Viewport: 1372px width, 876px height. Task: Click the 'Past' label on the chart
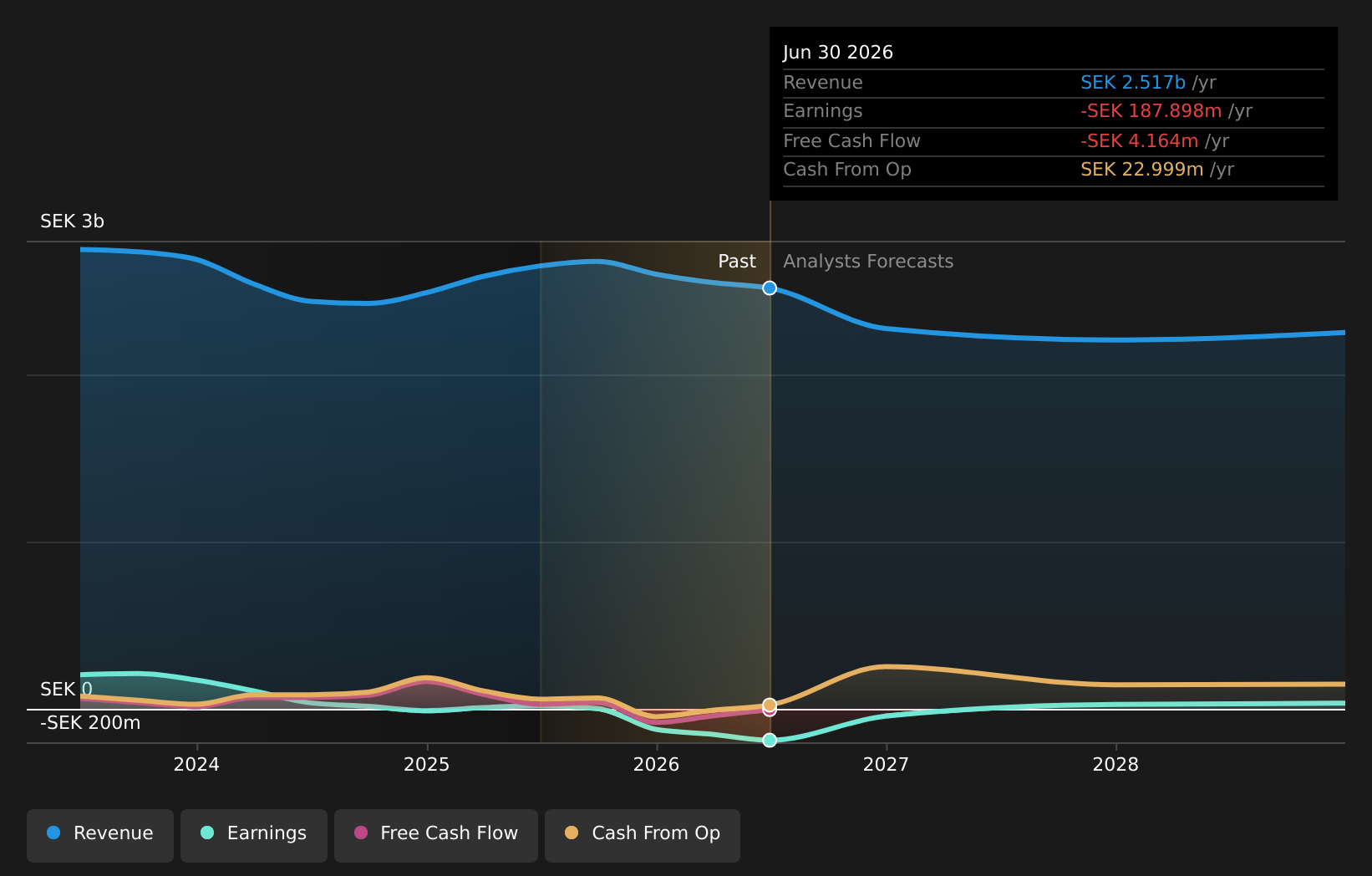(x=737, y=262)
